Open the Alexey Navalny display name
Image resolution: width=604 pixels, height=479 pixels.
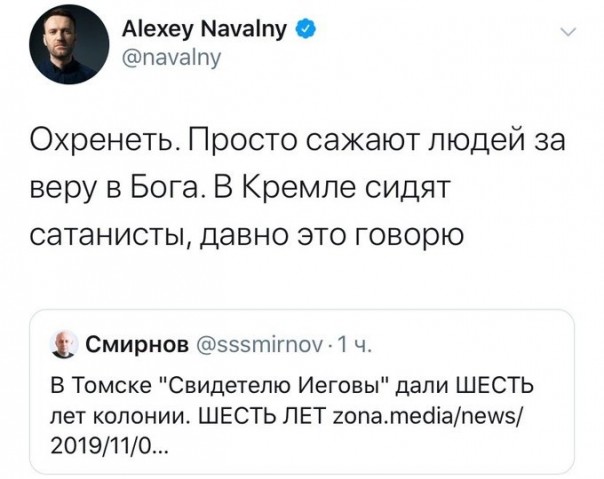(x=206, y=33)
